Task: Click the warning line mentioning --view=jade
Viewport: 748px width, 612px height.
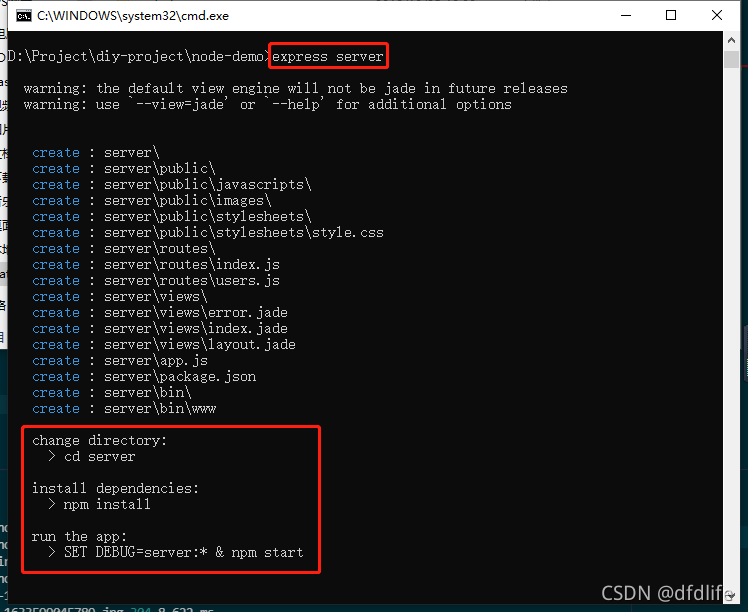Action: [267, 104]
